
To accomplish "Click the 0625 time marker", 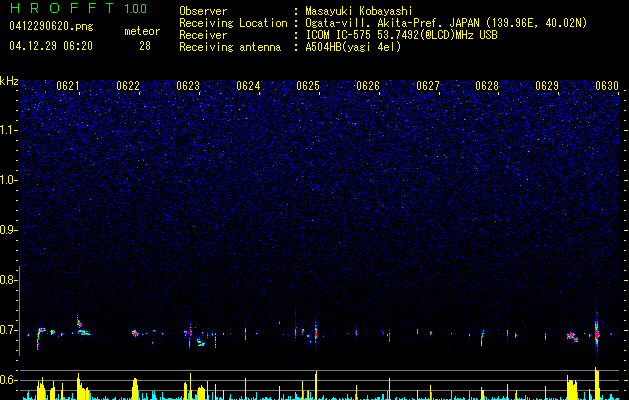I will coord(308,86).
